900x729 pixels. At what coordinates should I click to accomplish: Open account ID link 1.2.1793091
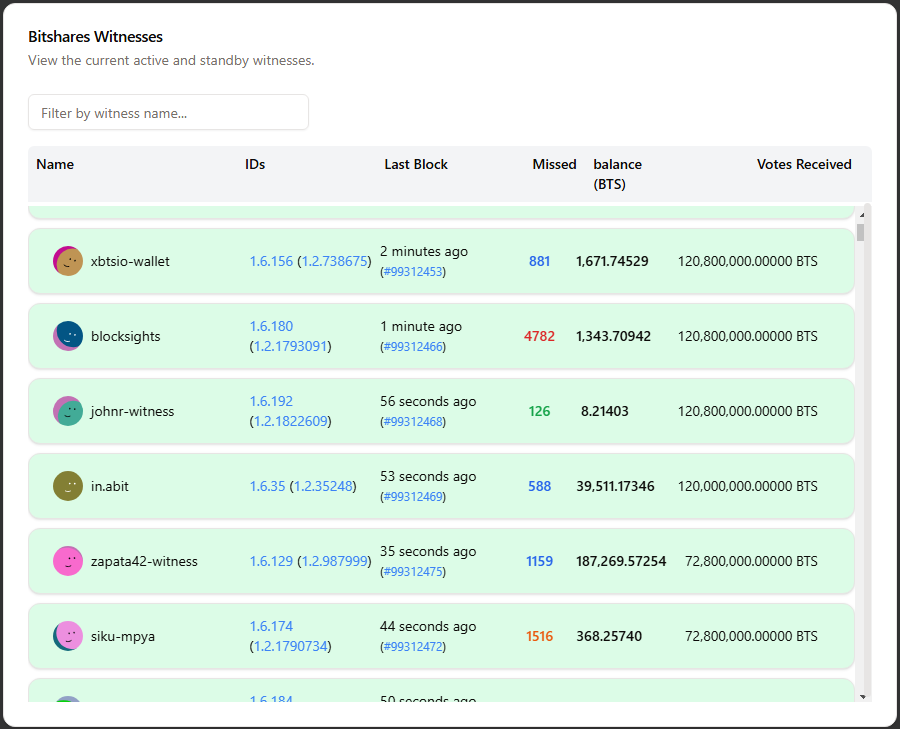coord(290,346)
